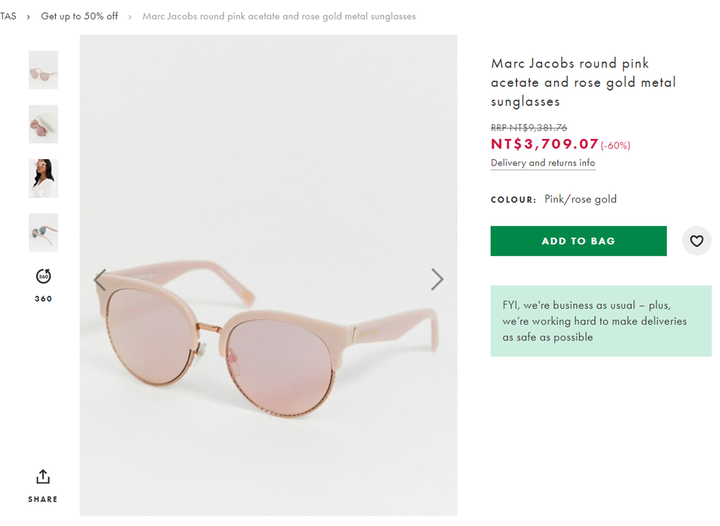Click the share upload icon
The width and height of the screenshot is (720, 526).
click(x=43, y=477)
